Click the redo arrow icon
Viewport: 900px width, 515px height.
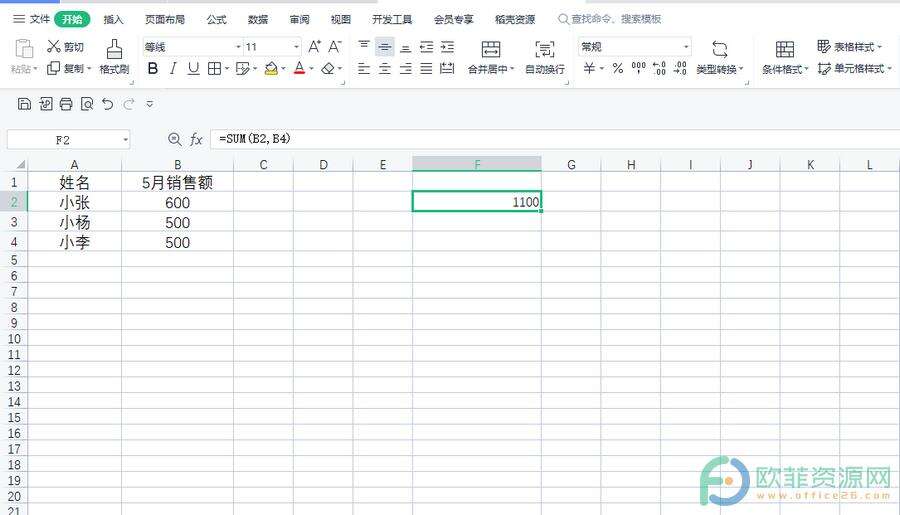129,104
